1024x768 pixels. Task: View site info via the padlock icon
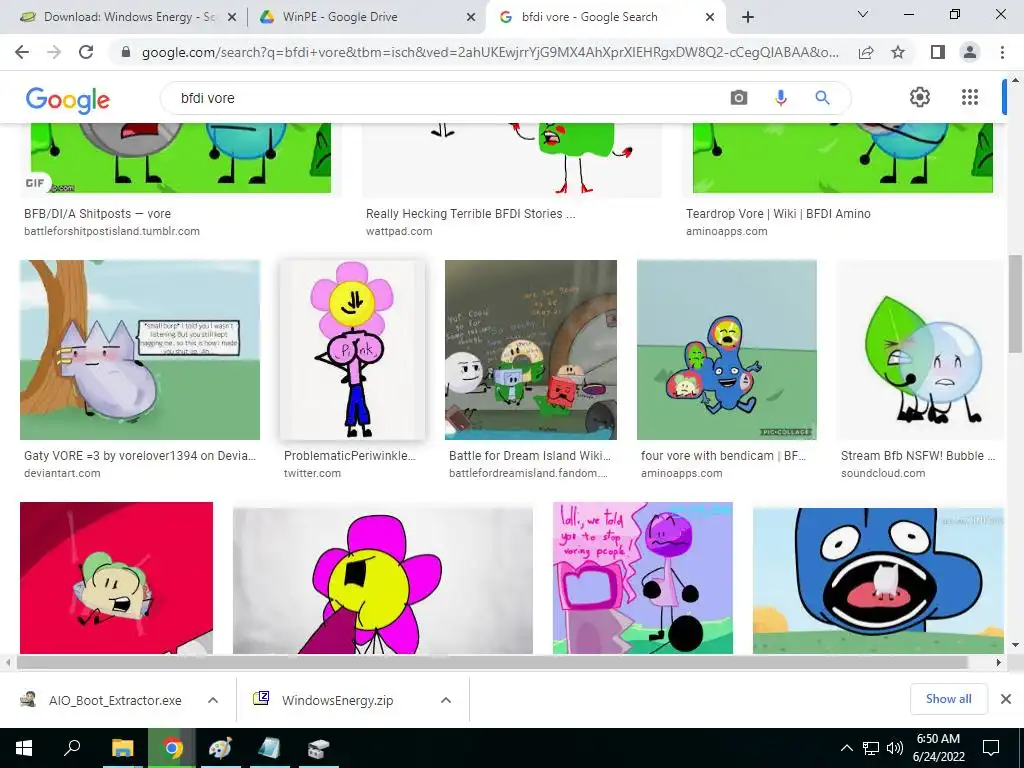[126, 52]
